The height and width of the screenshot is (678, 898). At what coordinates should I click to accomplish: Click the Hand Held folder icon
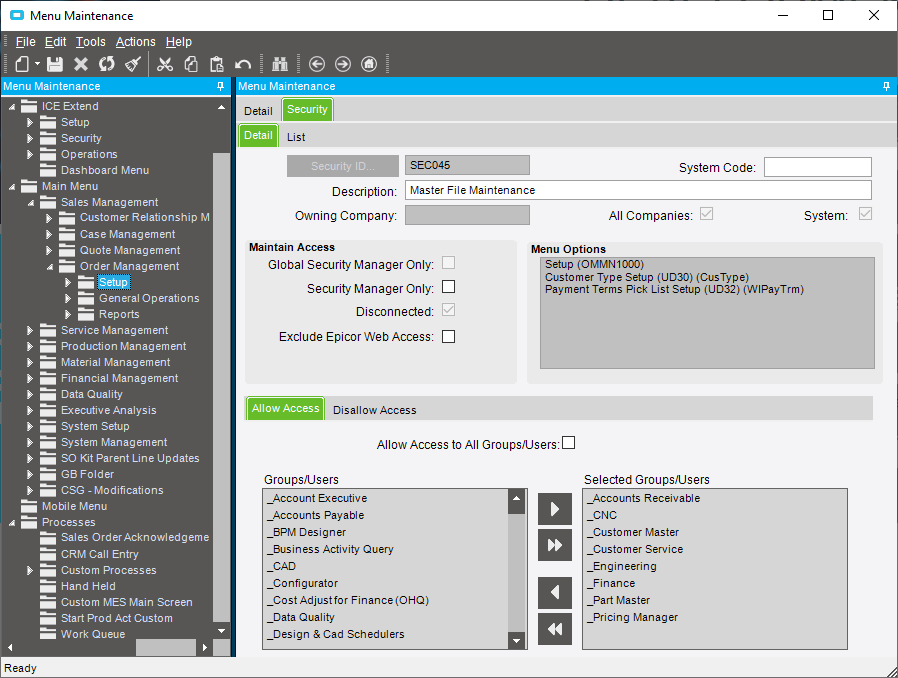(x=48, y=586)
